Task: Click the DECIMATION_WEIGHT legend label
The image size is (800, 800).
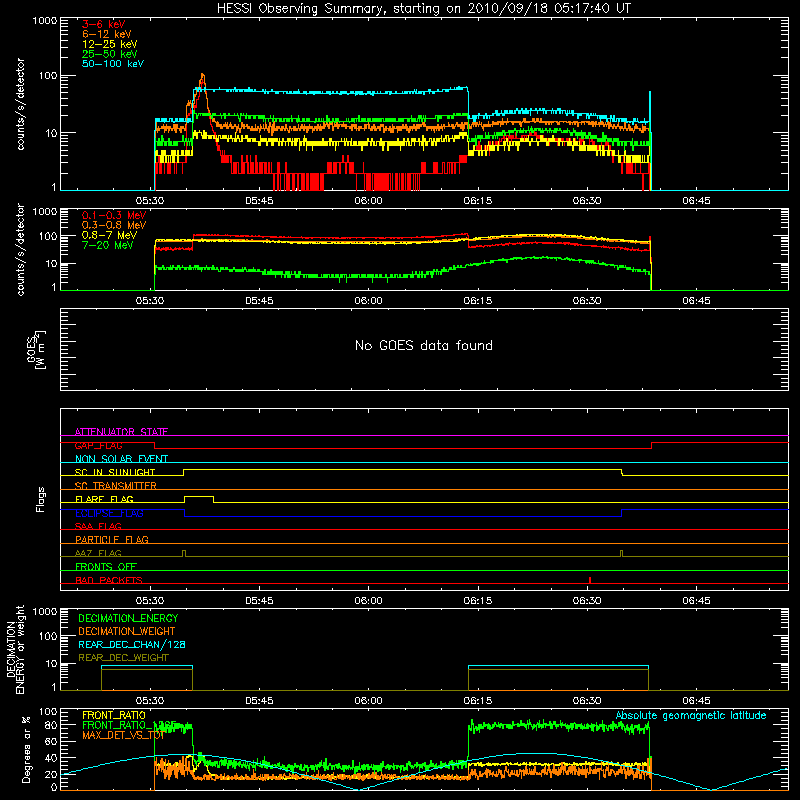Action: 127,631
